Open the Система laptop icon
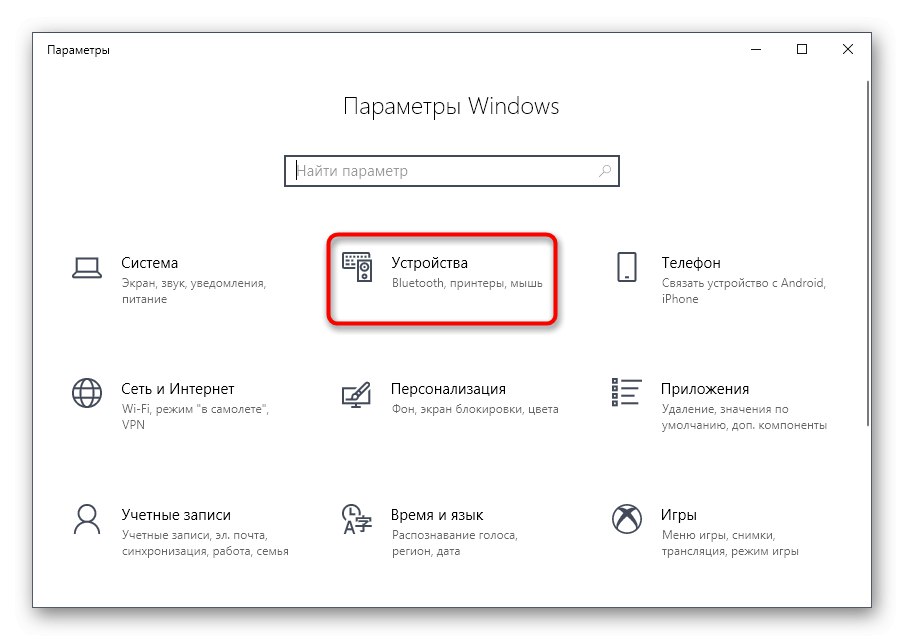 click(87, 268)
